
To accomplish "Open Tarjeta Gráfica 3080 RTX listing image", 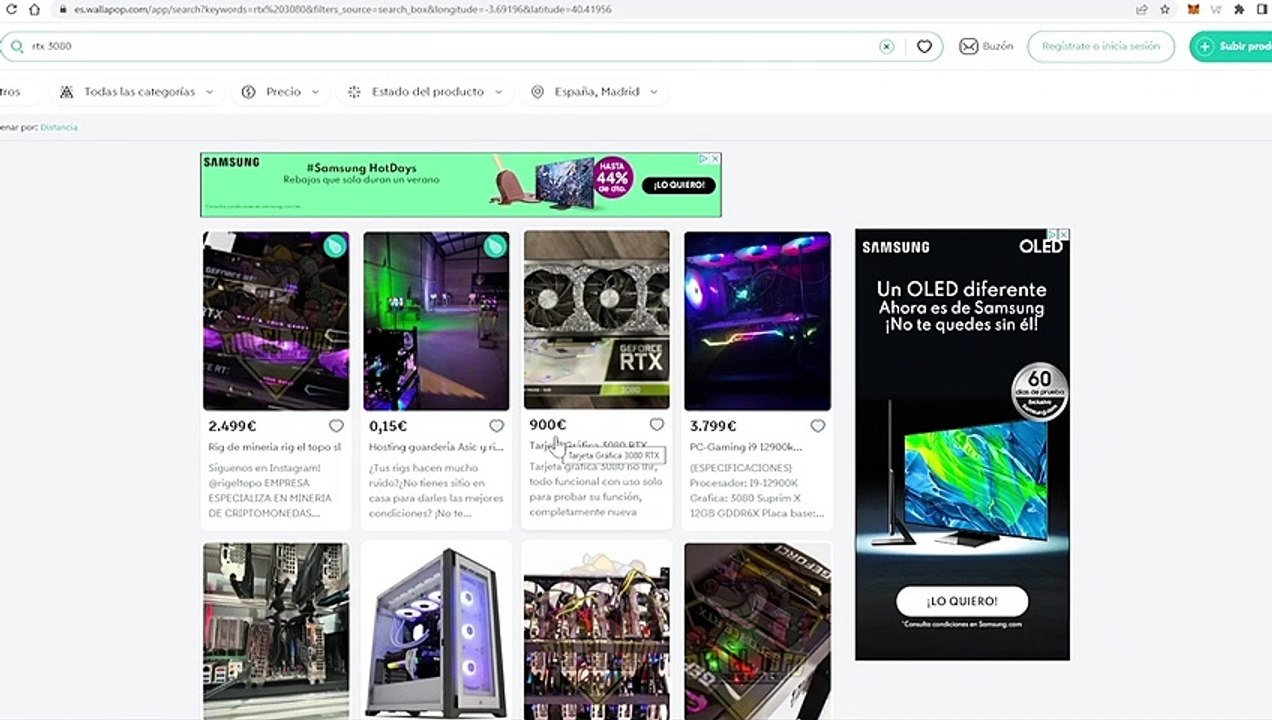I will click(597, 320).
